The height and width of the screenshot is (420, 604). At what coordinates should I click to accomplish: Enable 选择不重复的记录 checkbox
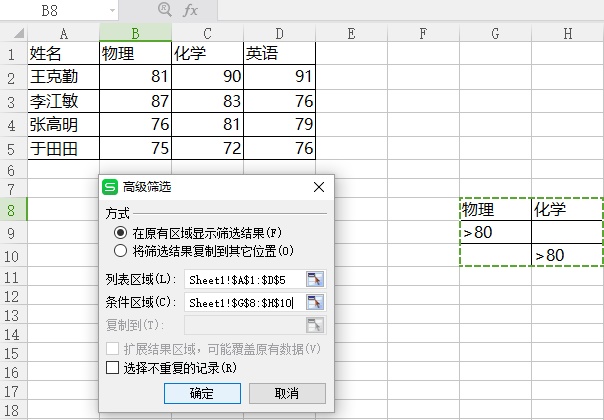point(112,367)
